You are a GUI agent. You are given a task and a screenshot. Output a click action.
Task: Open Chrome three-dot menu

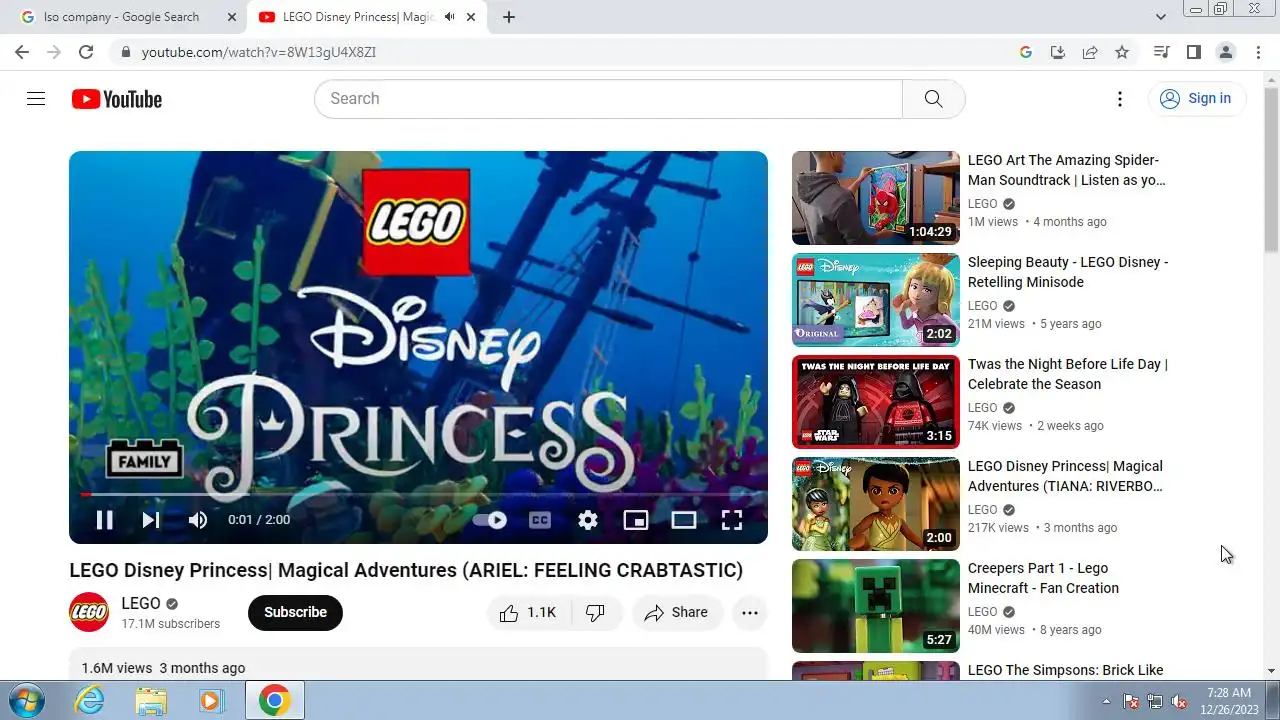[1259, 52]
